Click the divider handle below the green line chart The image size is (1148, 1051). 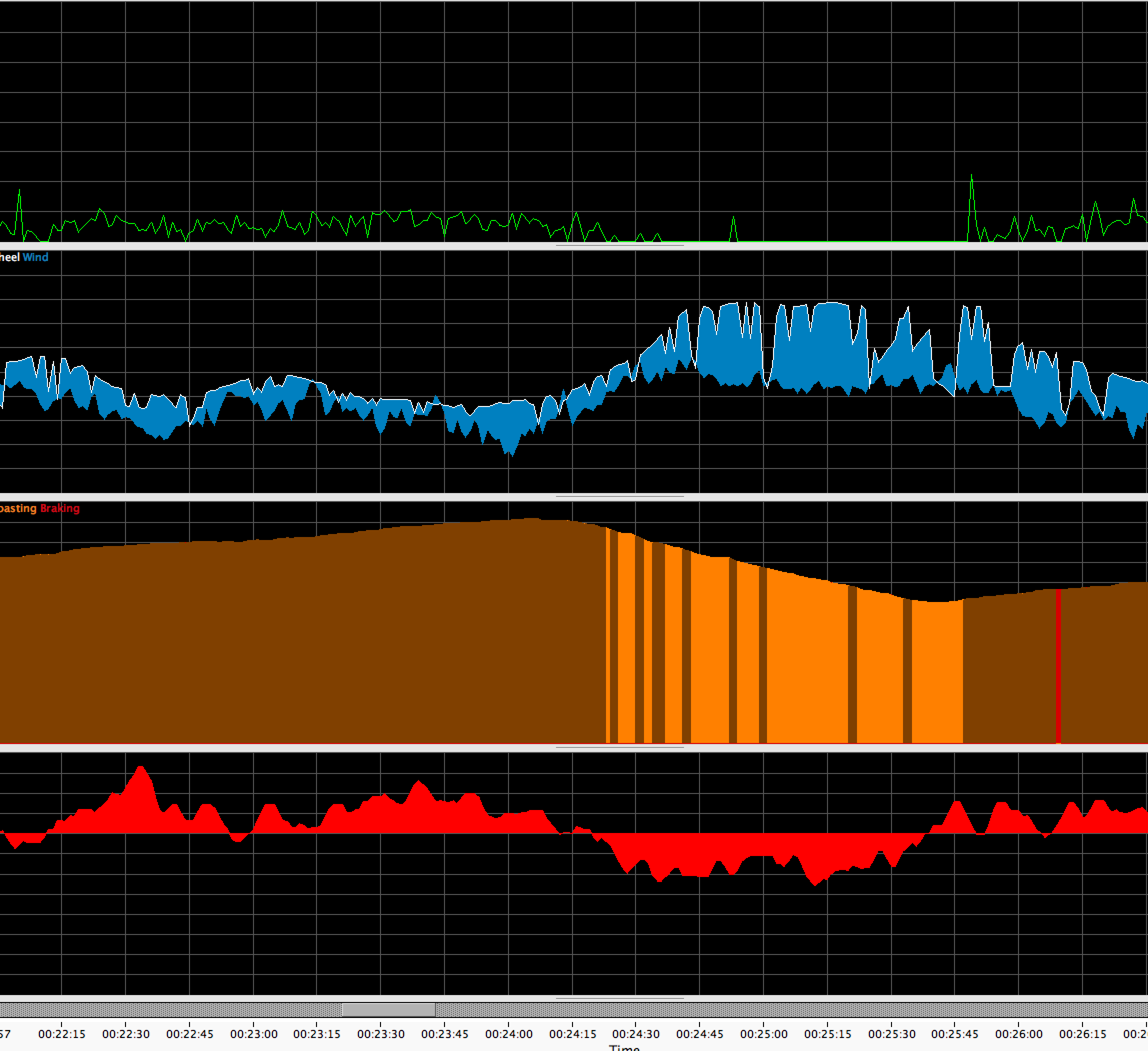(x=619, y=246)
